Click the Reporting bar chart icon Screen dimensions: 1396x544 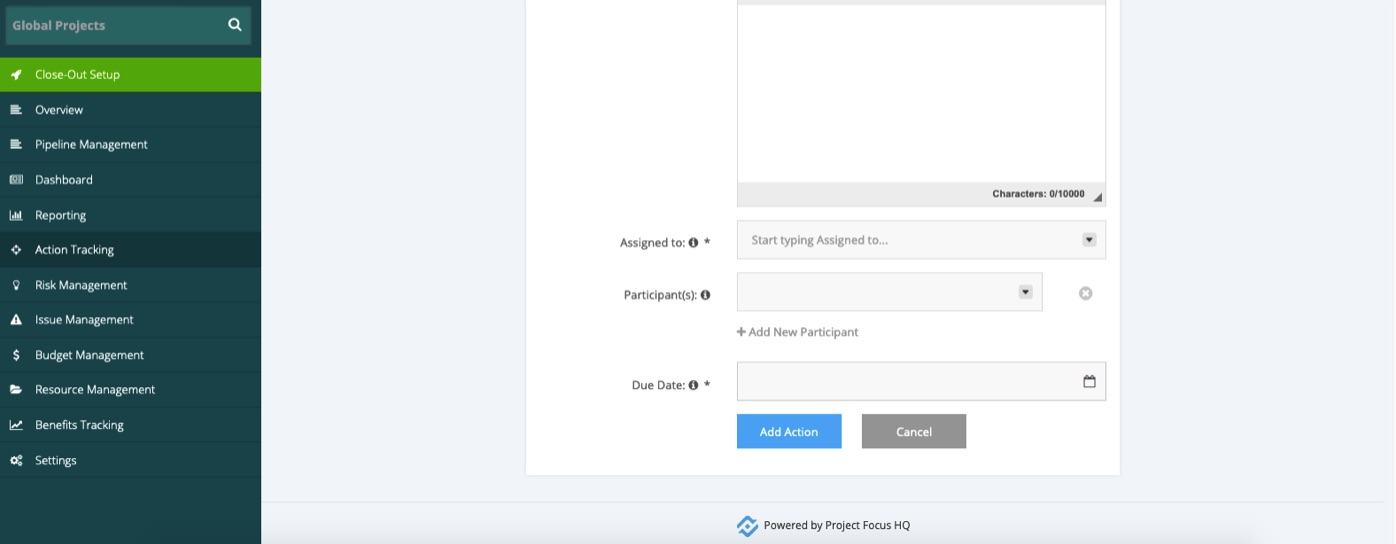(16, 215)
